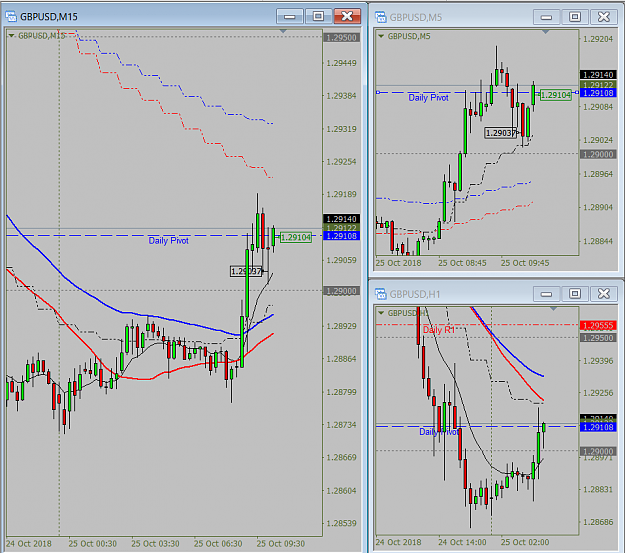This screenshot has height=553, width=625.
Task: Click the blue 1.29108 price on H1 scale
Action: (598, 427)
